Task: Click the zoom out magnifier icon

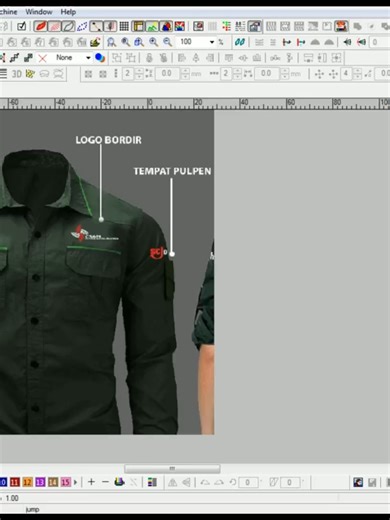Action: point(168,42)
